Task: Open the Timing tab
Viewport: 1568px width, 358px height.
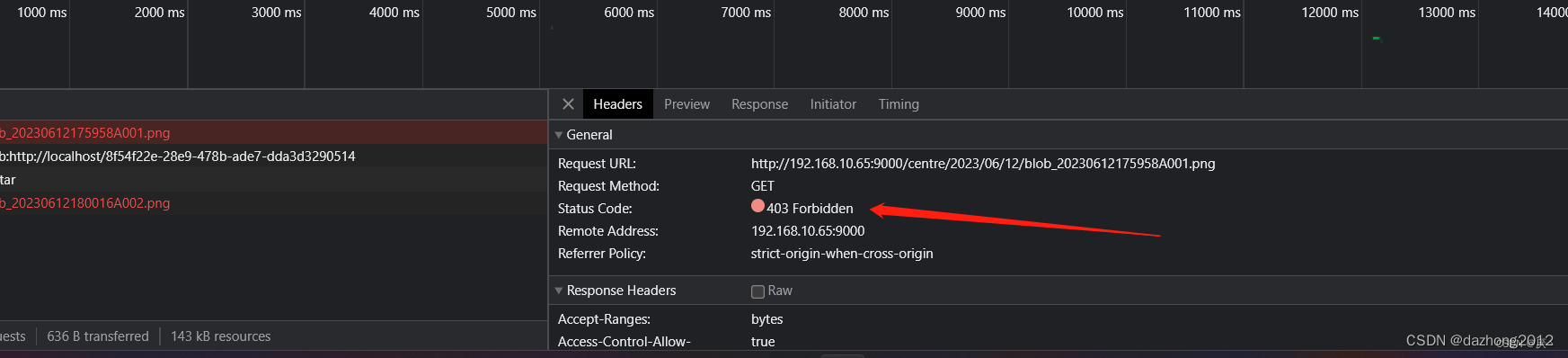Action: 899,104
